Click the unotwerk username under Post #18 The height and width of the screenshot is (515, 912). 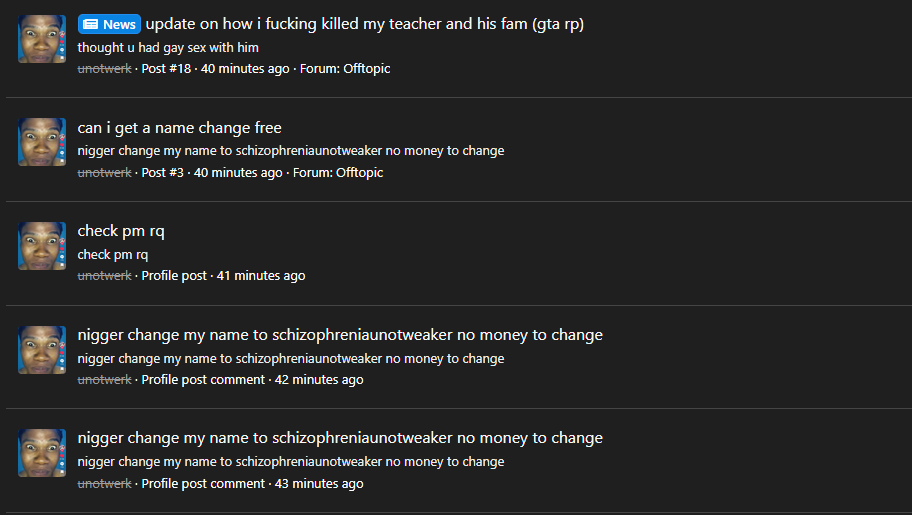point(105,69)
